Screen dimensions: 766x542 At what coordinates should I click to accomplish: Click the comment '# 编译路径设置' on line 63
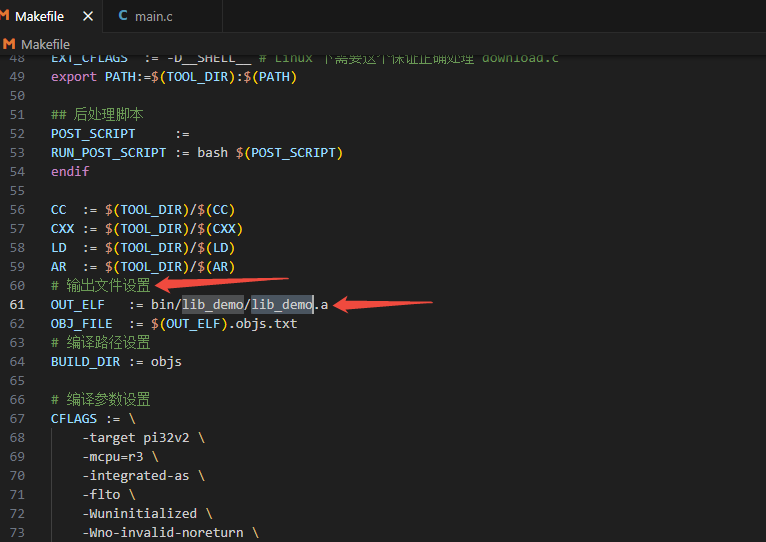[x=101, y=343]
